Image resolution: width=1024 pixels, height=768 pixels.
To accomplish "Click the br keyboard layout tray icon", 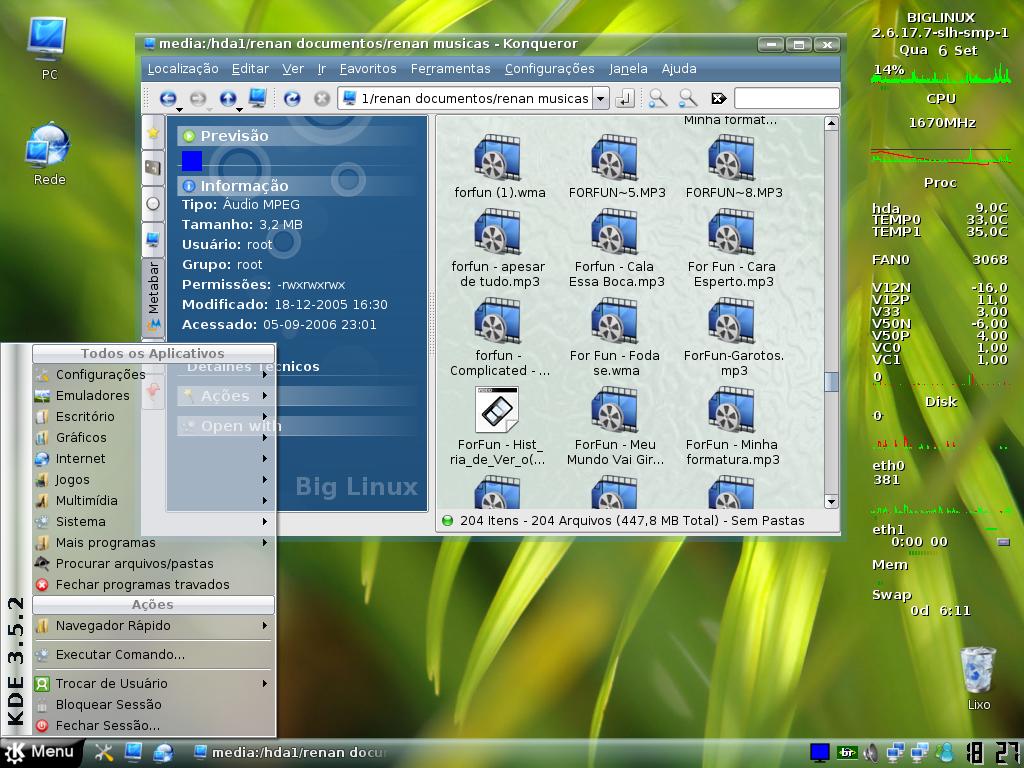I will [847, 752].
